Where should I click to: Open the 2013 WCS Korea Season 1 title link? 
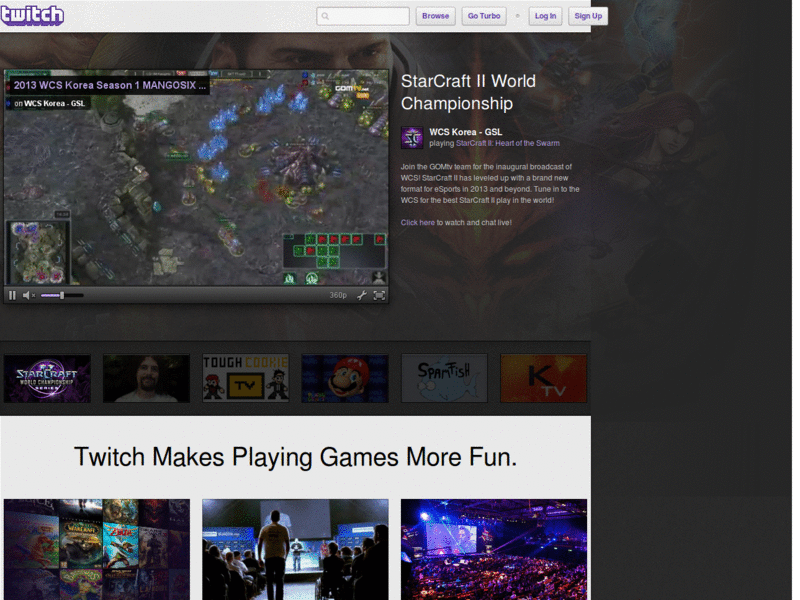point(110,85)
